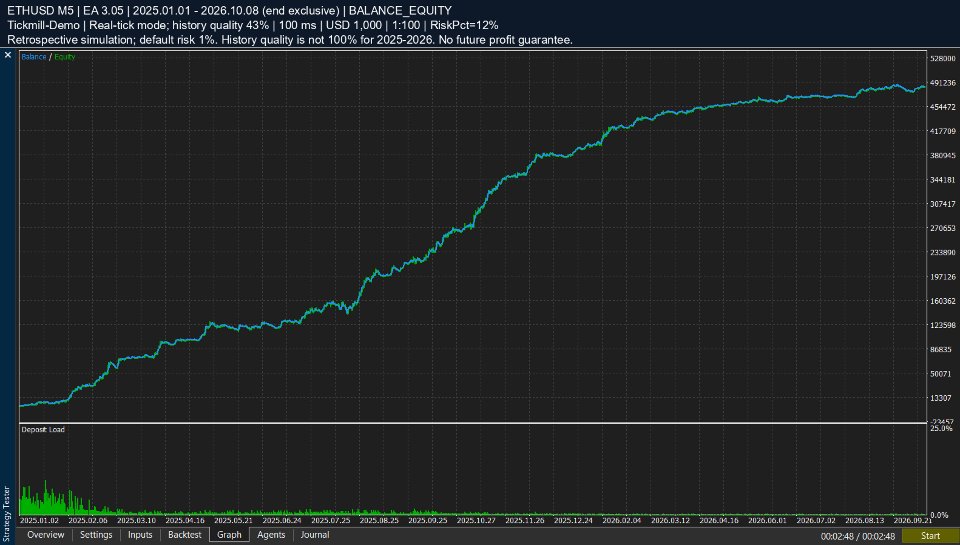Image resolution: width=960 pixels, height=545 pixels.
Task: Click the 2026.03.12 date label
Action: coord(670,521)
